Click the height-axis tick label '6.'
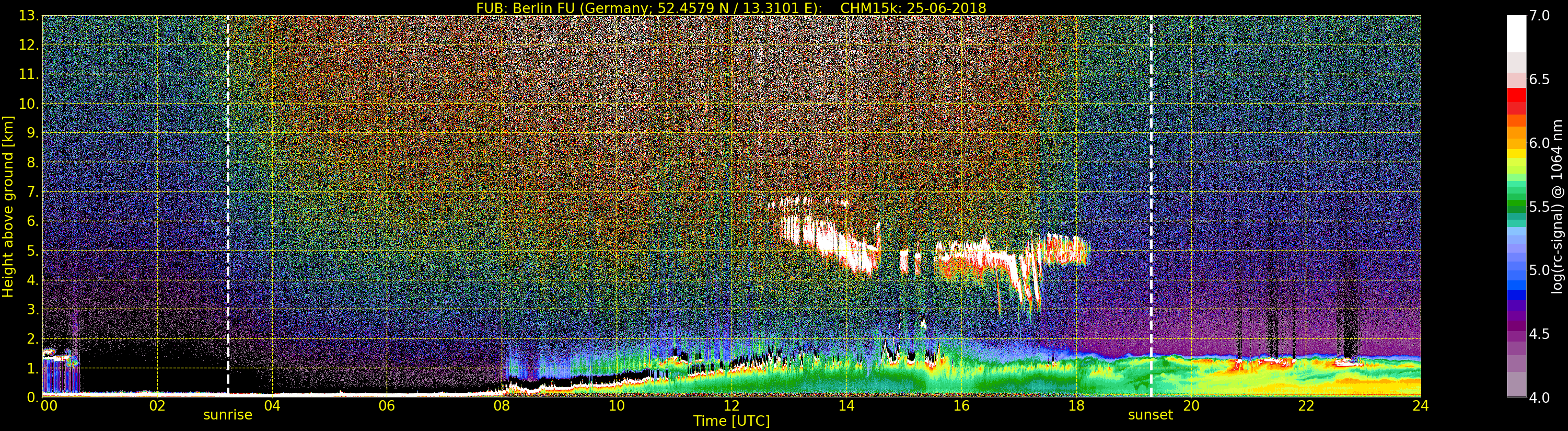The width and height of the screenshot is (1568, 431). pyautogui.click(x=33, y=221)
